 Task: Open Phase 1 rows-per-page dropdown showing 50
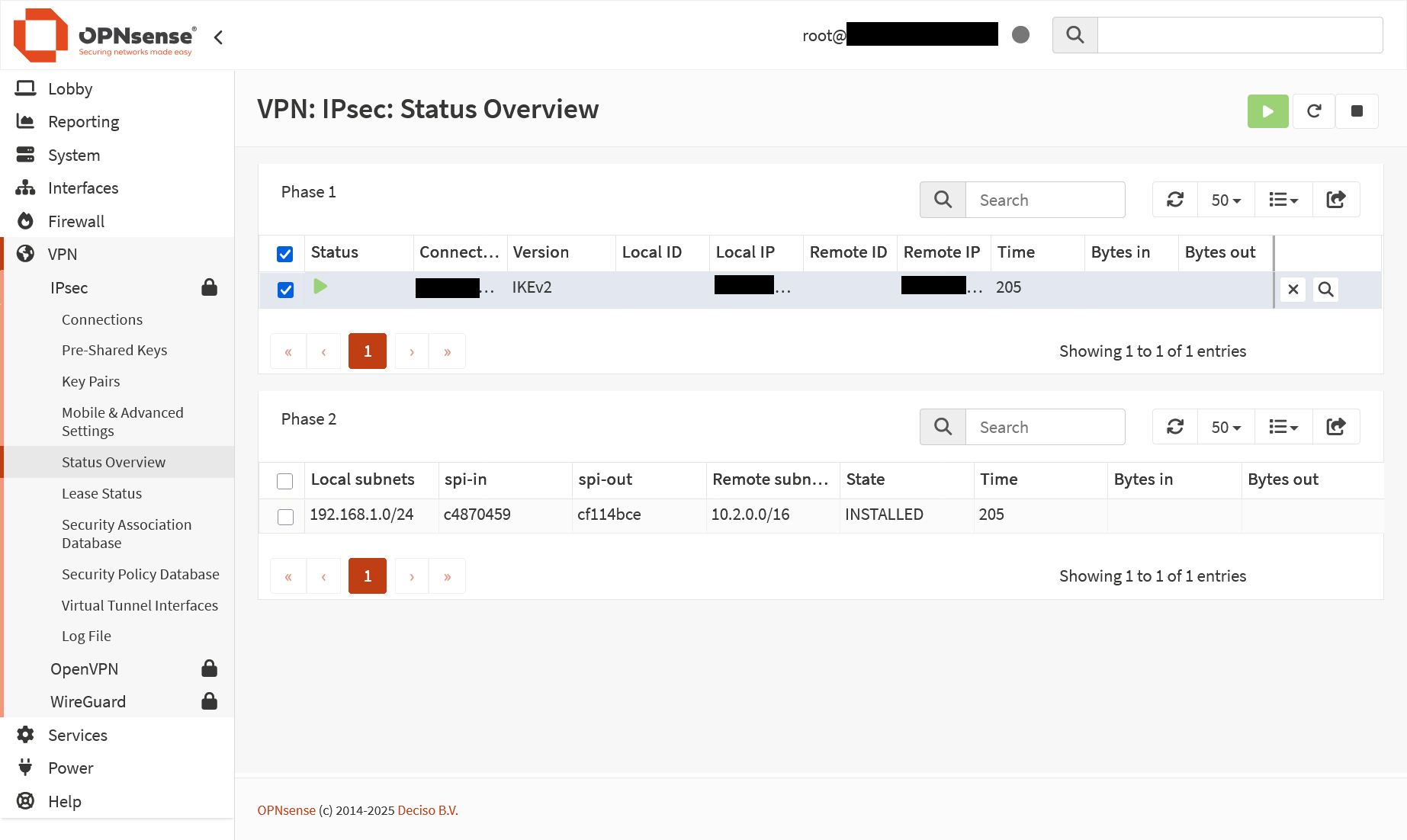[x=1226, y=200]
